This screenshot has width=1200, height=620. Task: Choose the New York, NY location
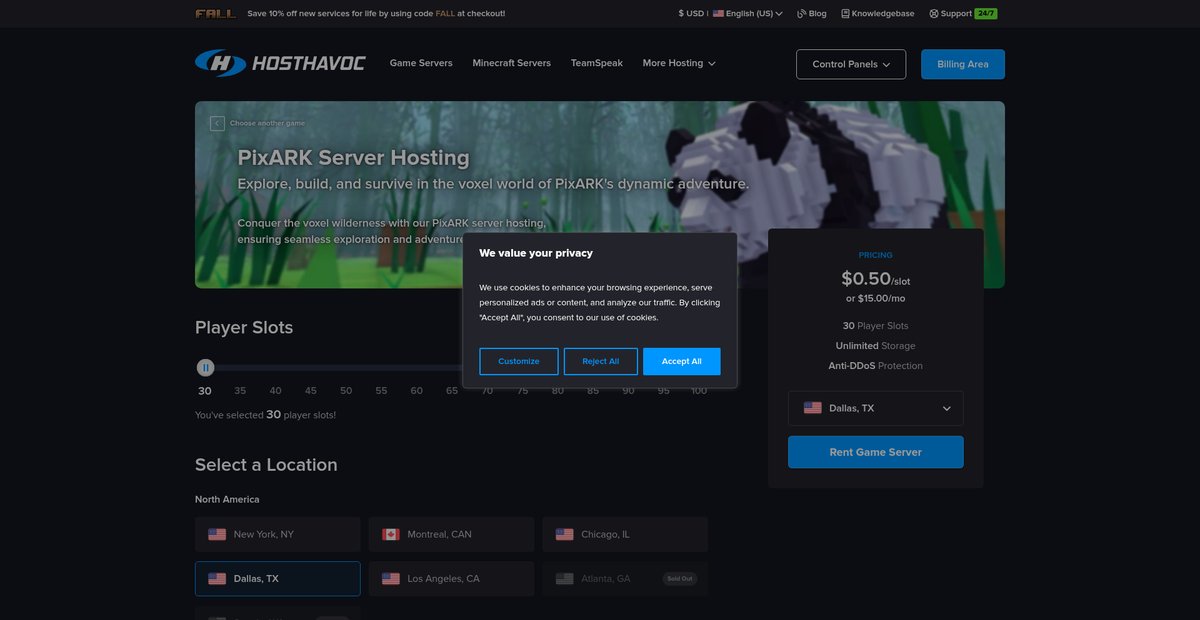coord(278,534)
